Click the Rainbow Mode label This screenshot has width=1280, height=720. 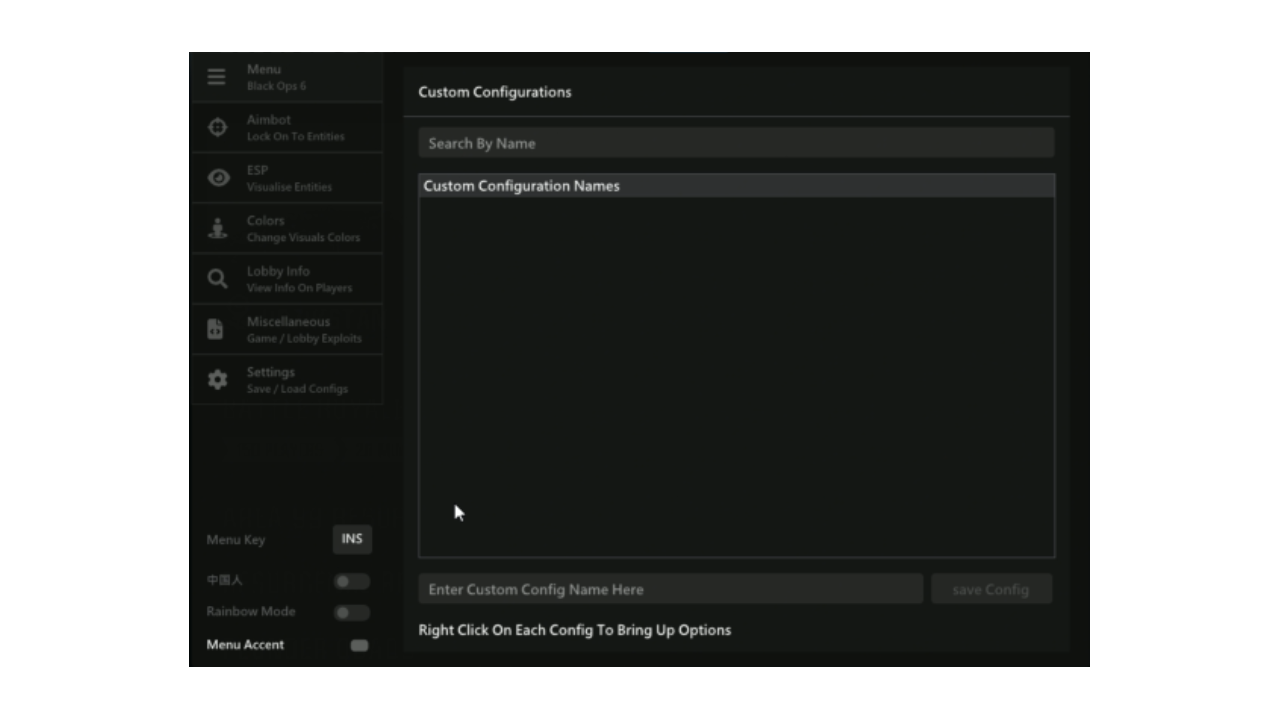point(251,611)
